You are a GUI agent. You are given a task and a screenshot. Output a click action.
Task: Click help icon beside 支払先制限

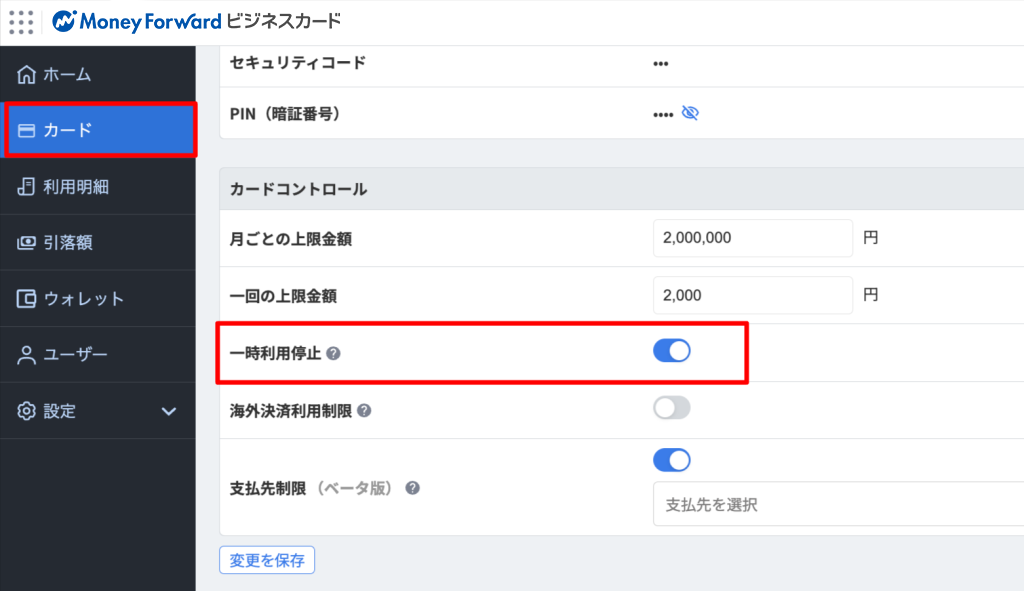(412, 488)
